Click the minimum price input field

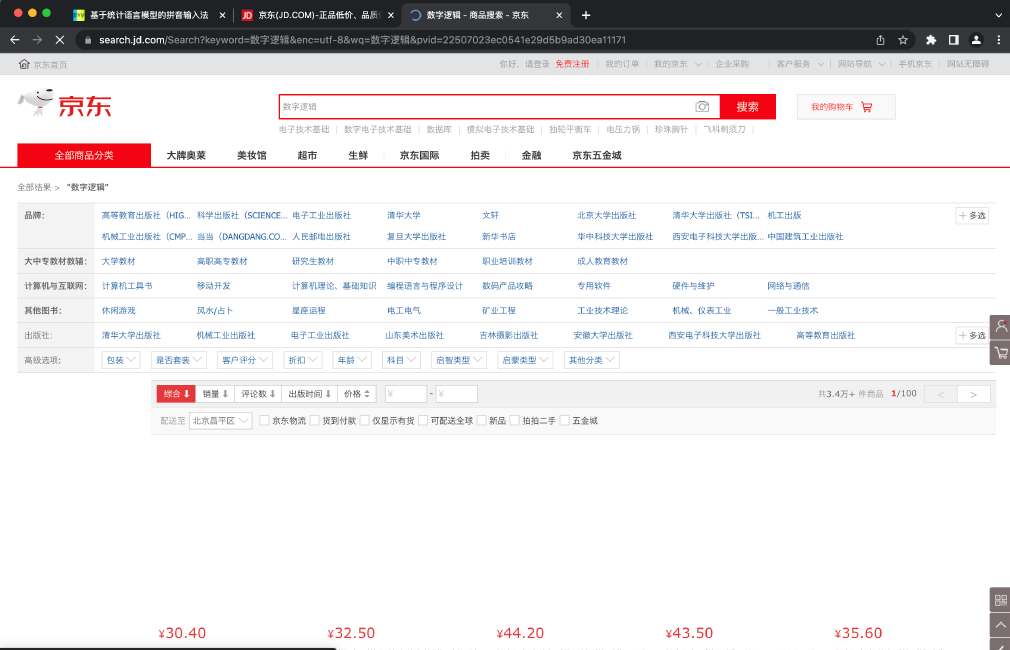[x=406, y=394]
